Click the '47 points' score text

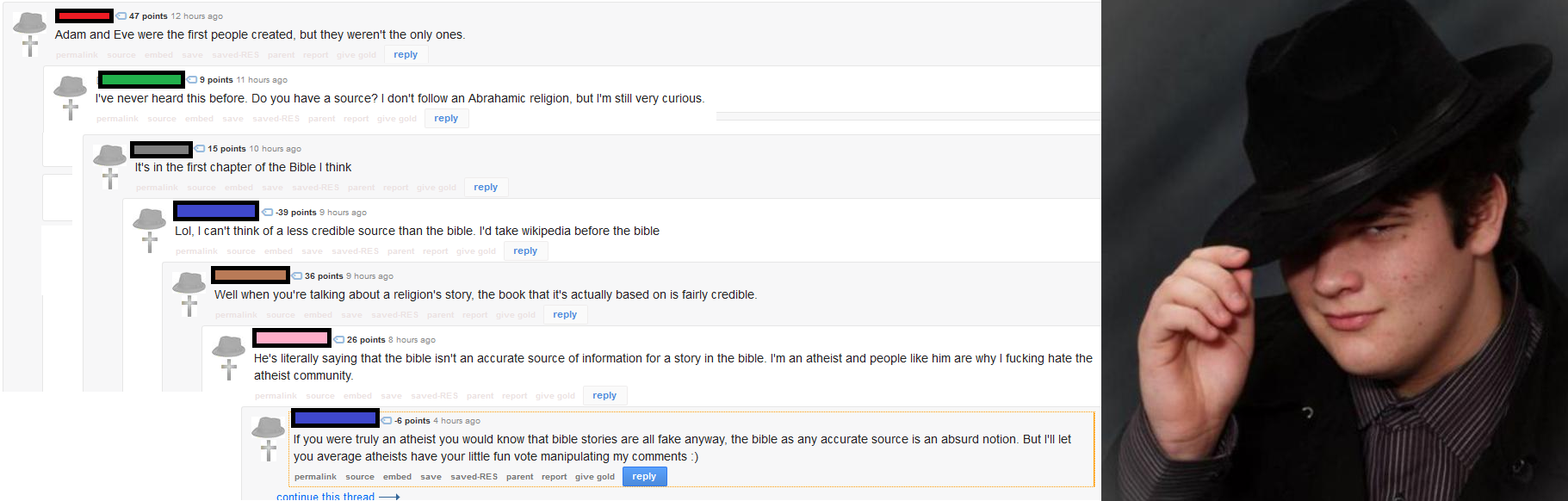point(148,16)
